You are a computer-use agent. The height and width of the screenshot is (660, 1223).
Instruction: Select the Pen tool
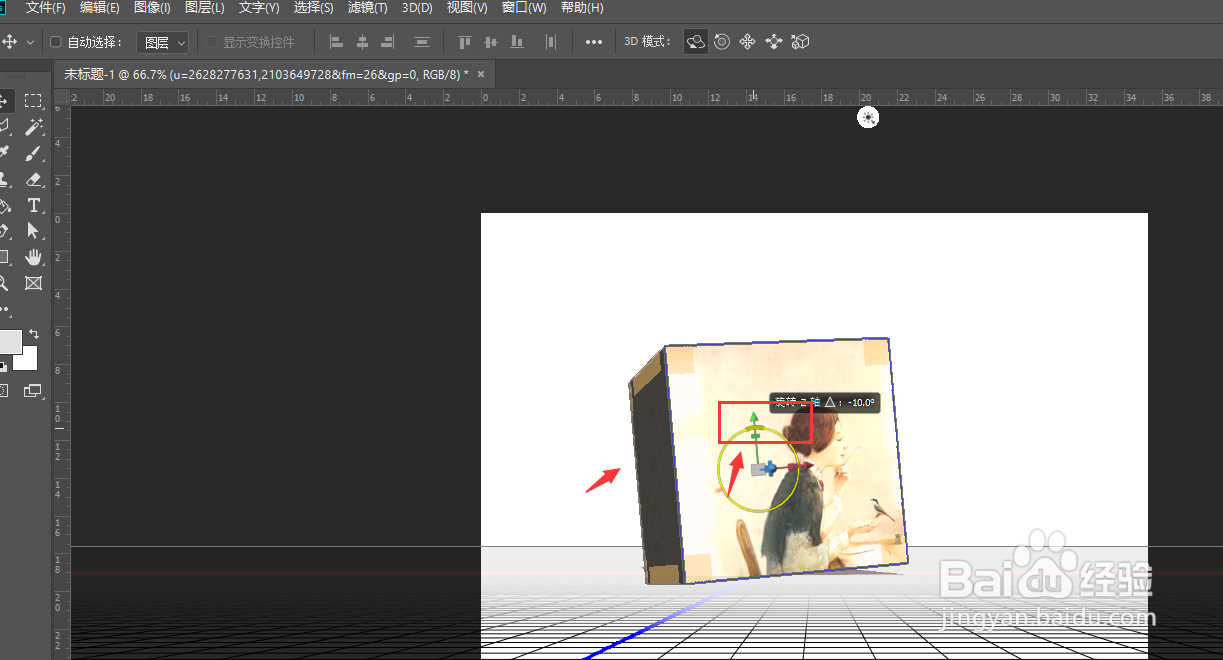click(3, 231)
